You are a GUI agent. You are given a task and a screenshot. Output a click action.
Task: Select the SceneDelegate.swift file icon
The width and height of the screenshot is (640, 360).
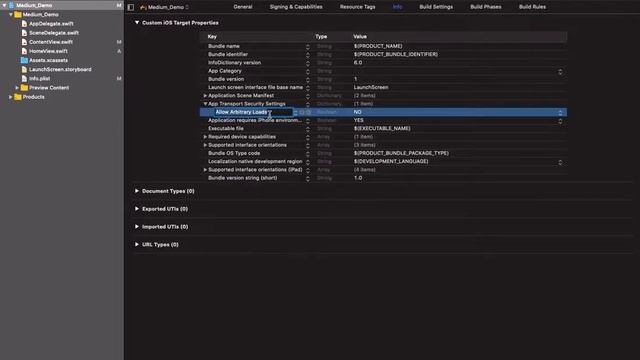(x=24, y=33)
